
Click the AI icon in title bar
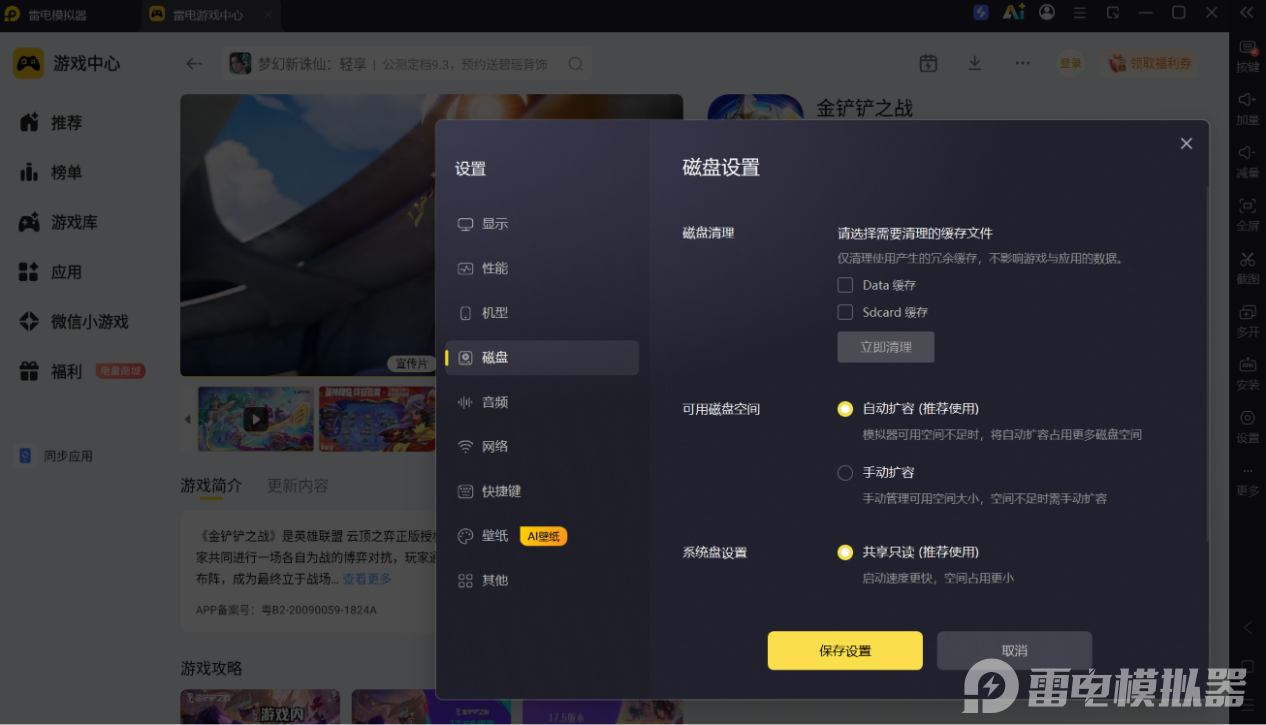(1014, 12)
